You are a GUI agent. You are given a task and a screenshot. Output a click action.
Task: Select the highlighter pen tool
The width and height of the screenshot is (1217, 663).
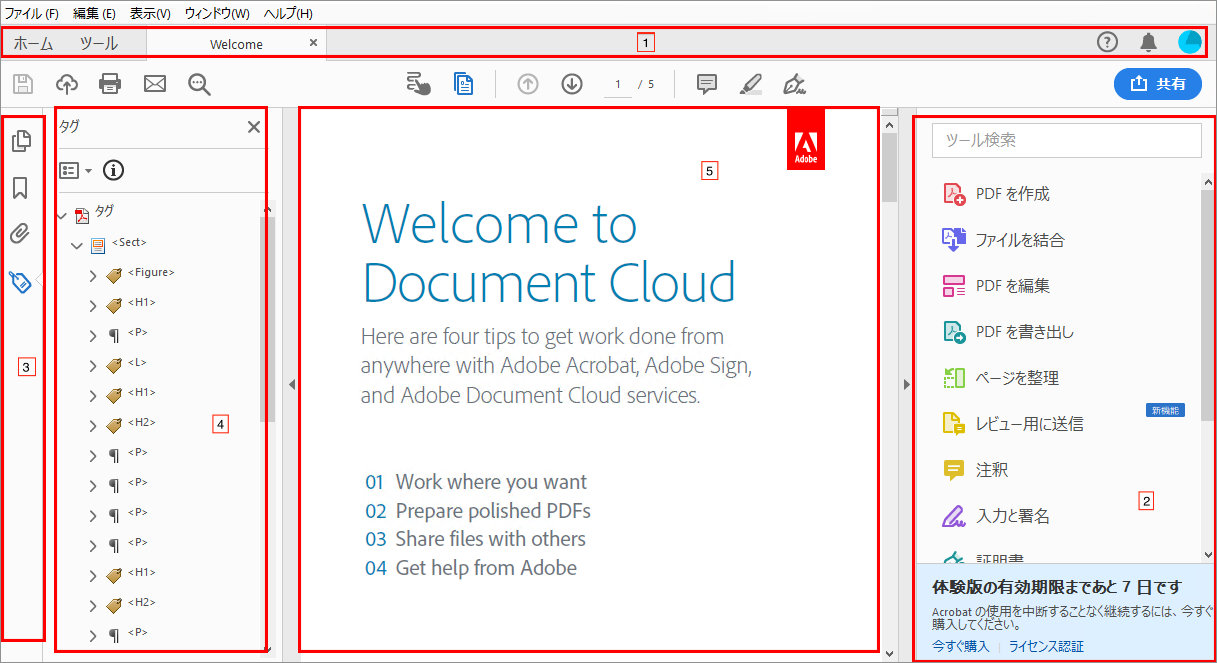751,84
